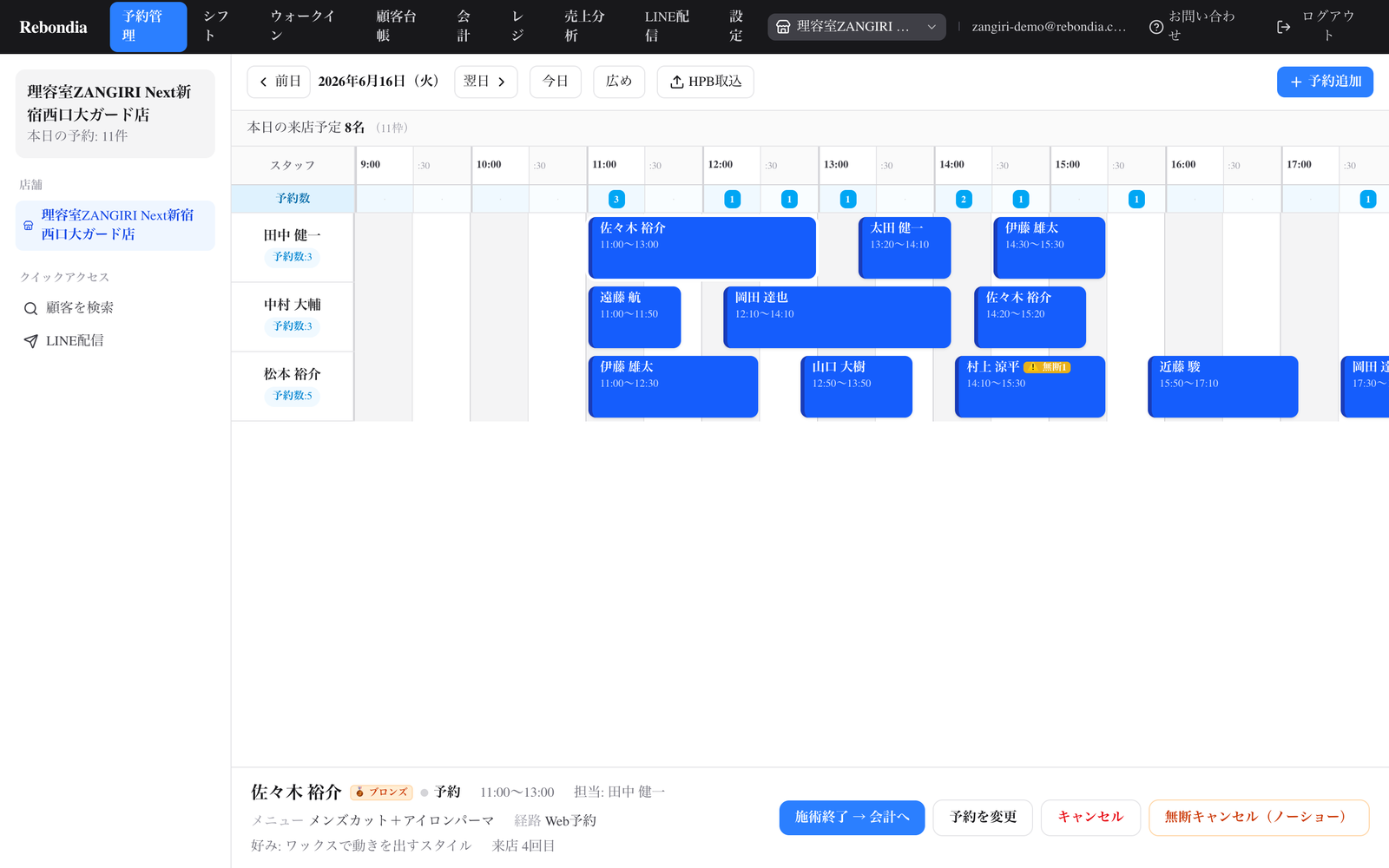1389x868 pixels.
Task: Switch to the レジ tab
Action: [x=517, y=26]
